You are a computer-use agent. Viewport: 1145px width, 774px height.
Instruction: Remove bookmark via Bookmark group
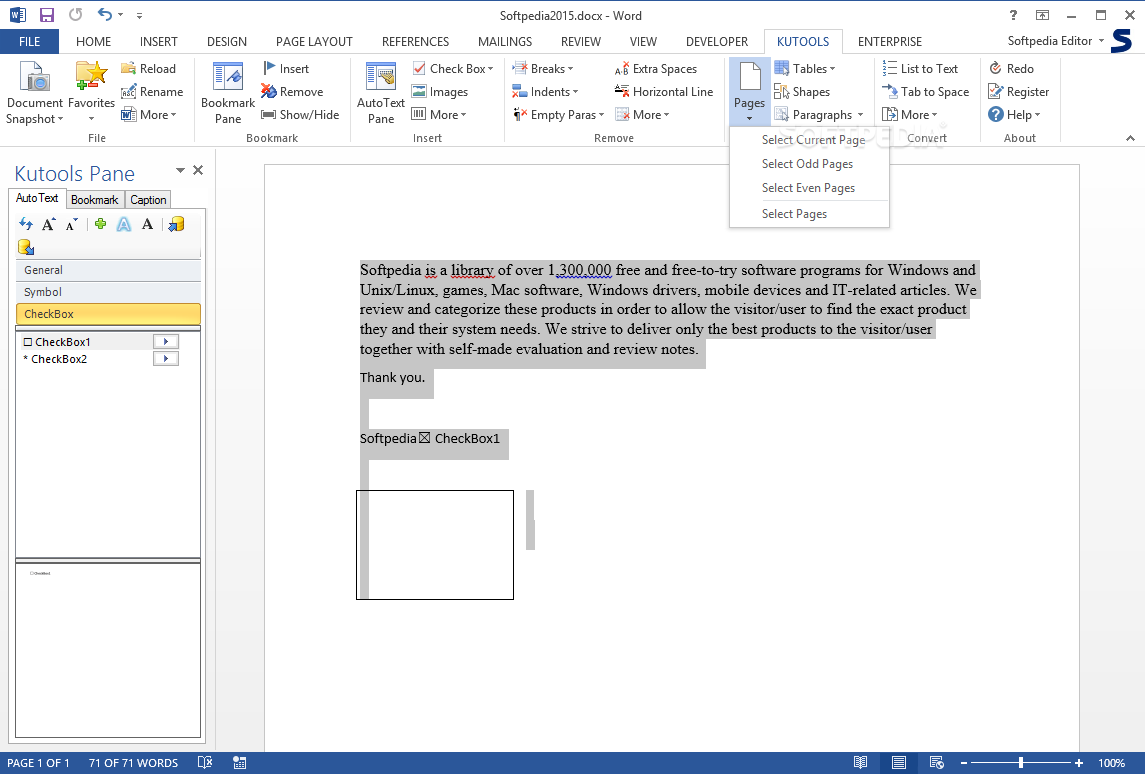292,92
